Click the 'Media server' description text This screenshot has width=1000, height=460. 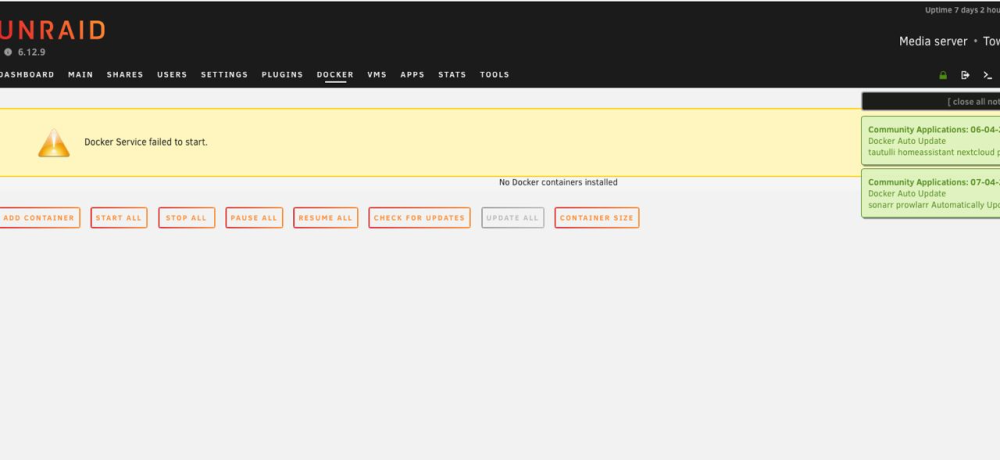tap(933, 41)
